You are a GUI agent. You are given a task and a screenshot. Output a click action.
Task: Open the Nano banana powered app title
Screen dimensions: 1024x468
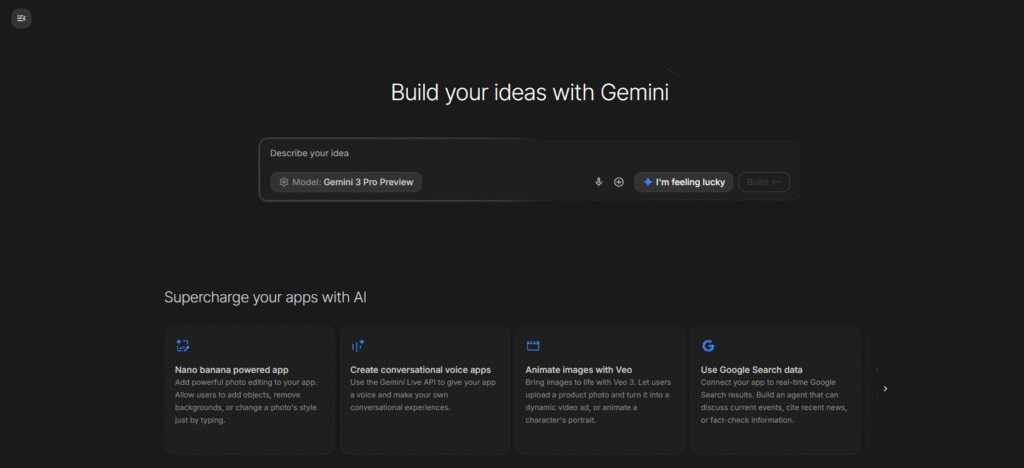click(232, 369)
